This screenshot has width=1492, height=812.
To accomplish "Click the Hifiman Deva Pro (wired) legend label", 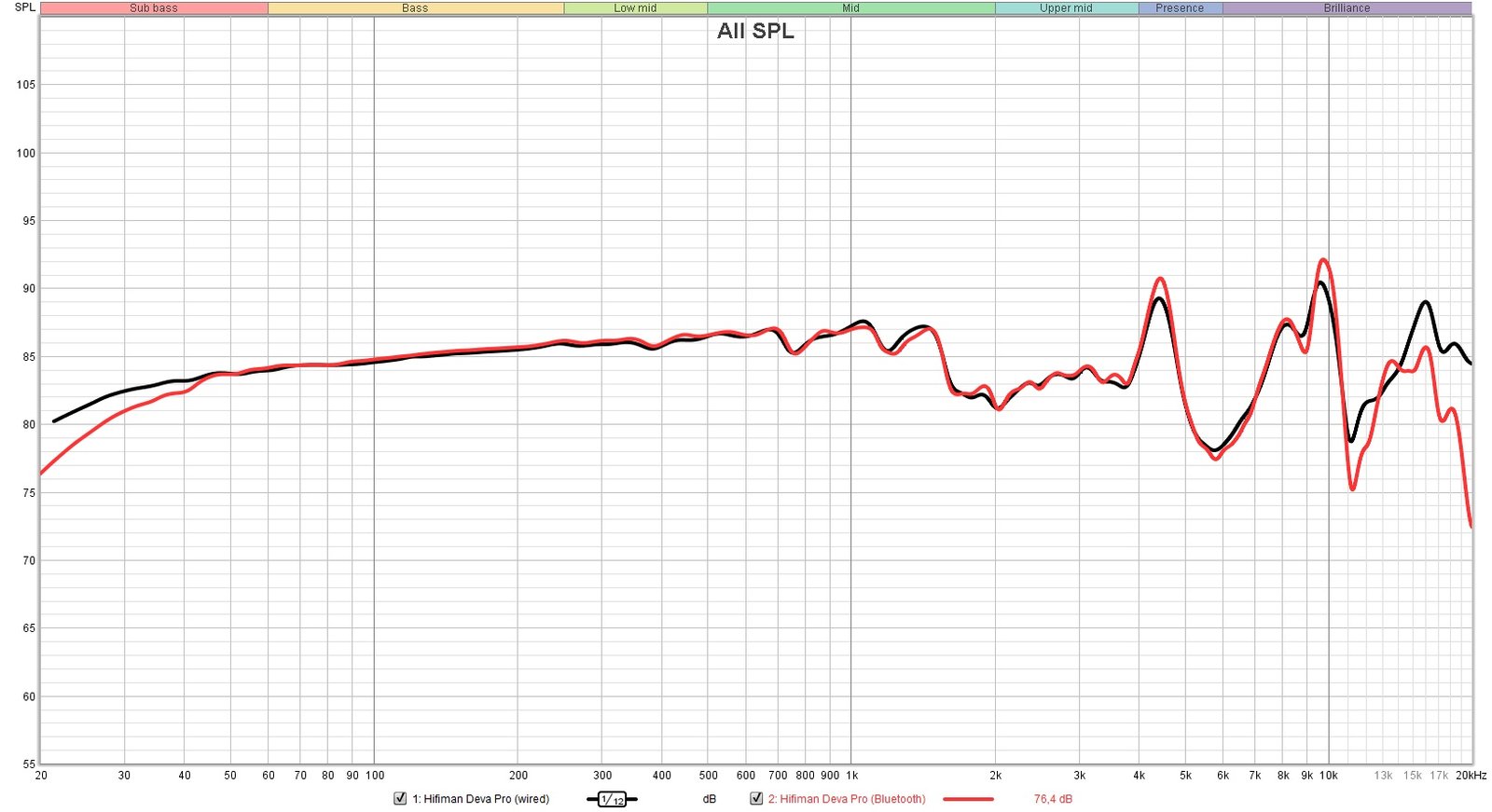I will click(x=480, y=799).
